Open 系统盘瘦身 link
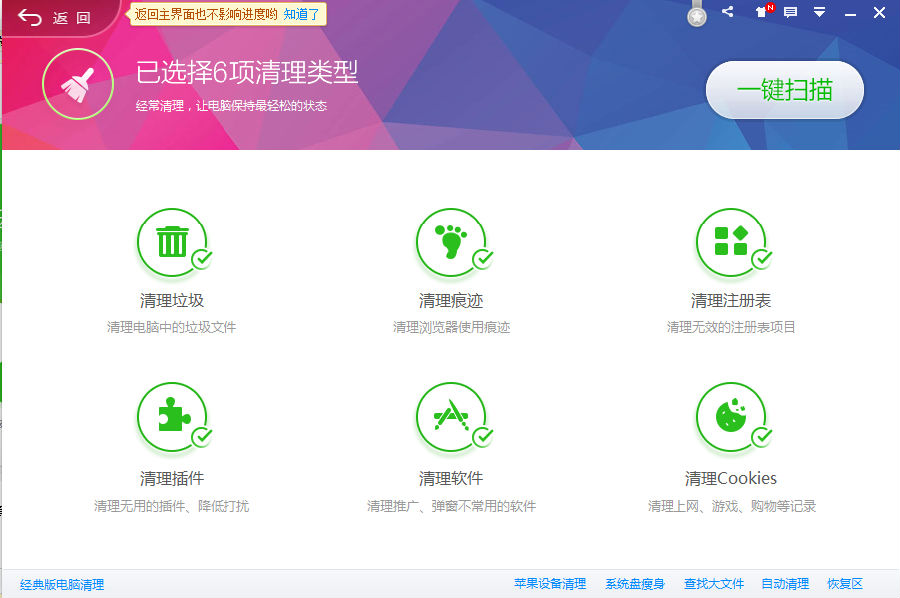The image size is (900, 598). (x=635, y=584)
